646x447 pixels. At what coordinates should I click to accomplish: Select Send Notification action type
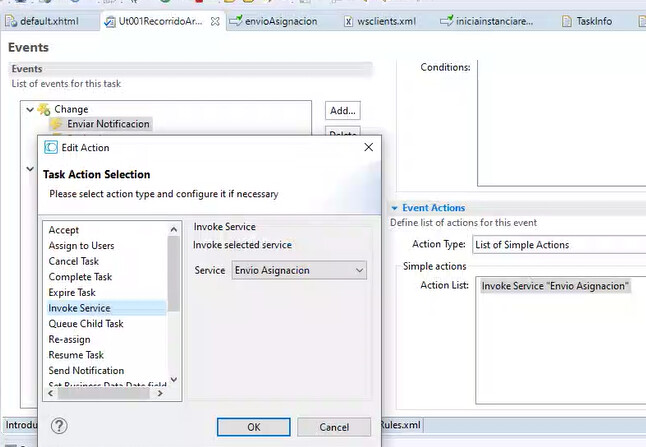click(x=86, y=371)
